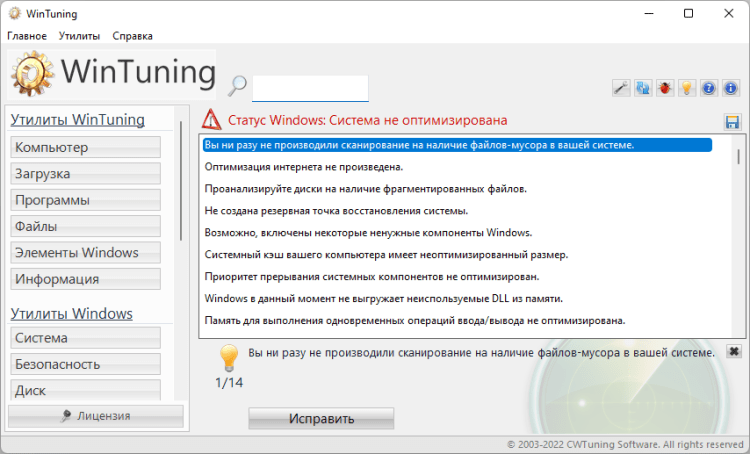The width and height of the screenshot is (750, 454).
Task: Click the magnifying glass search icon
Action: tap(237, 86)
